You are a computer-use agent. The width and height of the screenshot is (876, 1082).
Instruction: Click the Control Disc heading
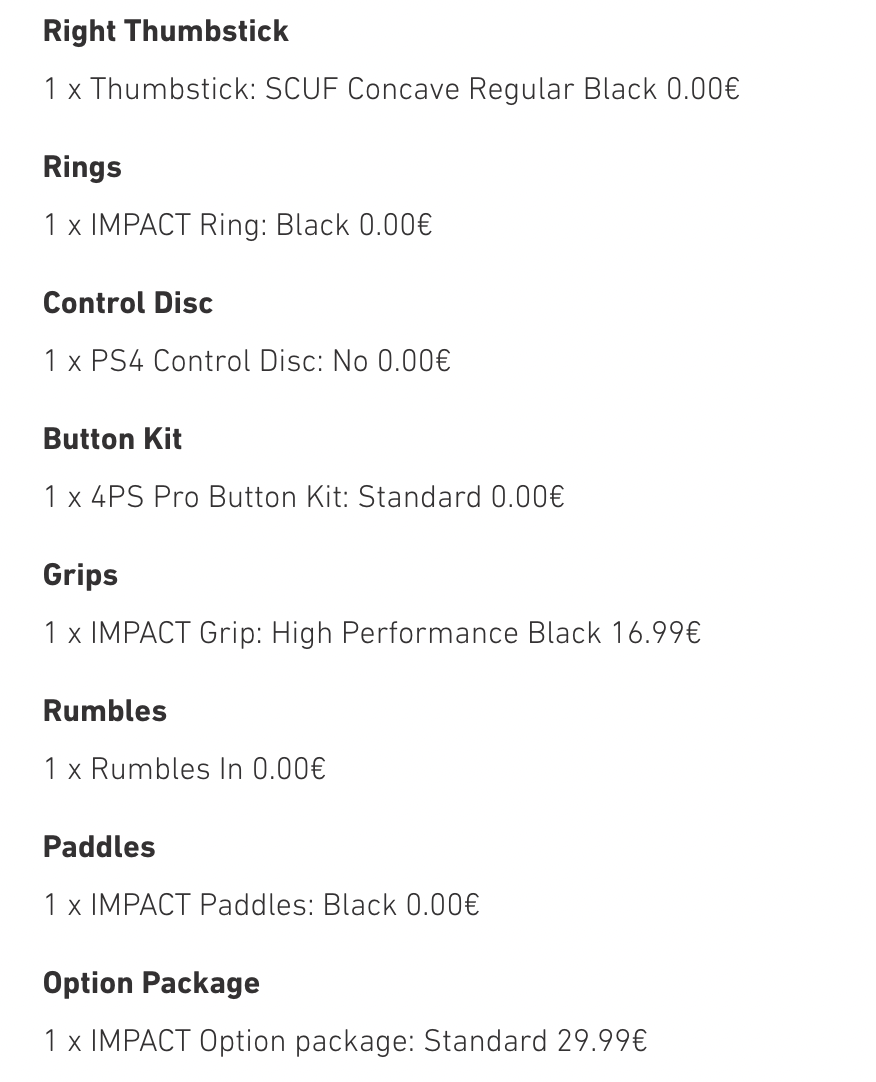tap(128, 303)
